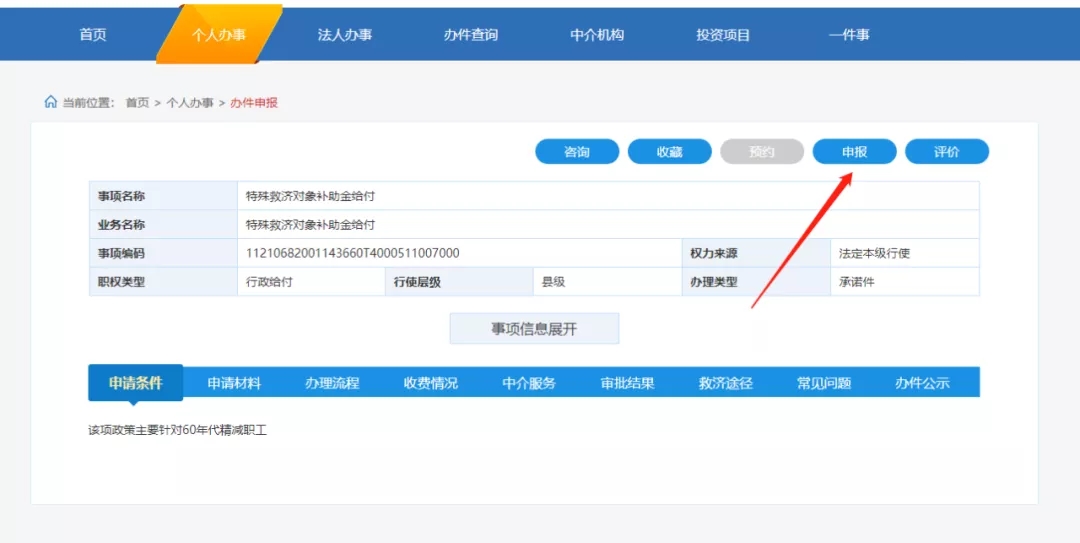Screen dimensions: 1080x543
Task: Open the 中介机构 navigation item
Action: tap(596, 35)
